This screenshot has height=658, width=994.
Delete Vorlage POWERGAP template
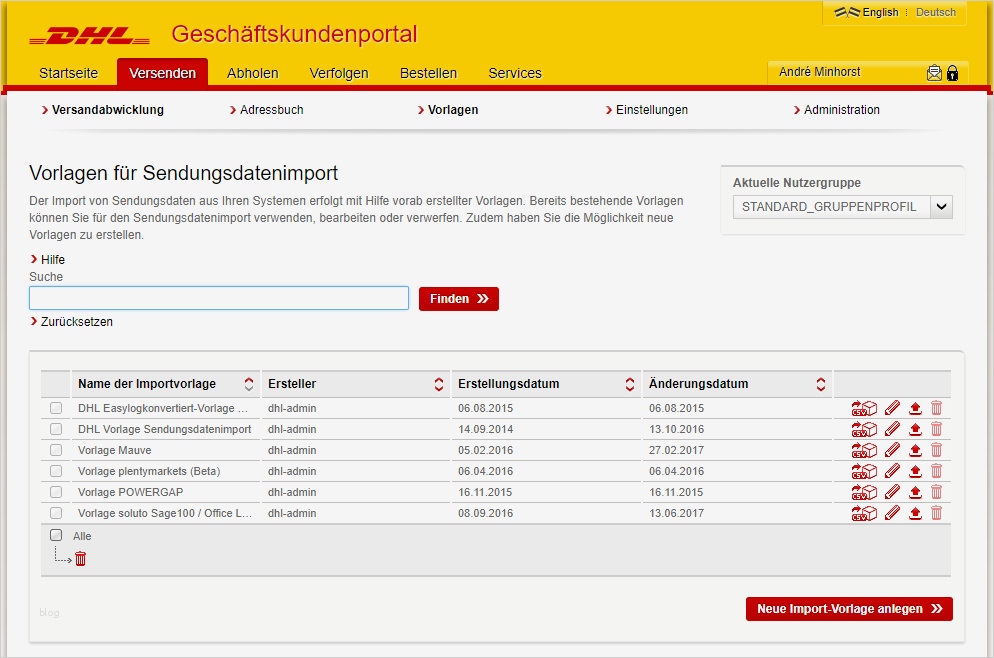coord(936,492)
